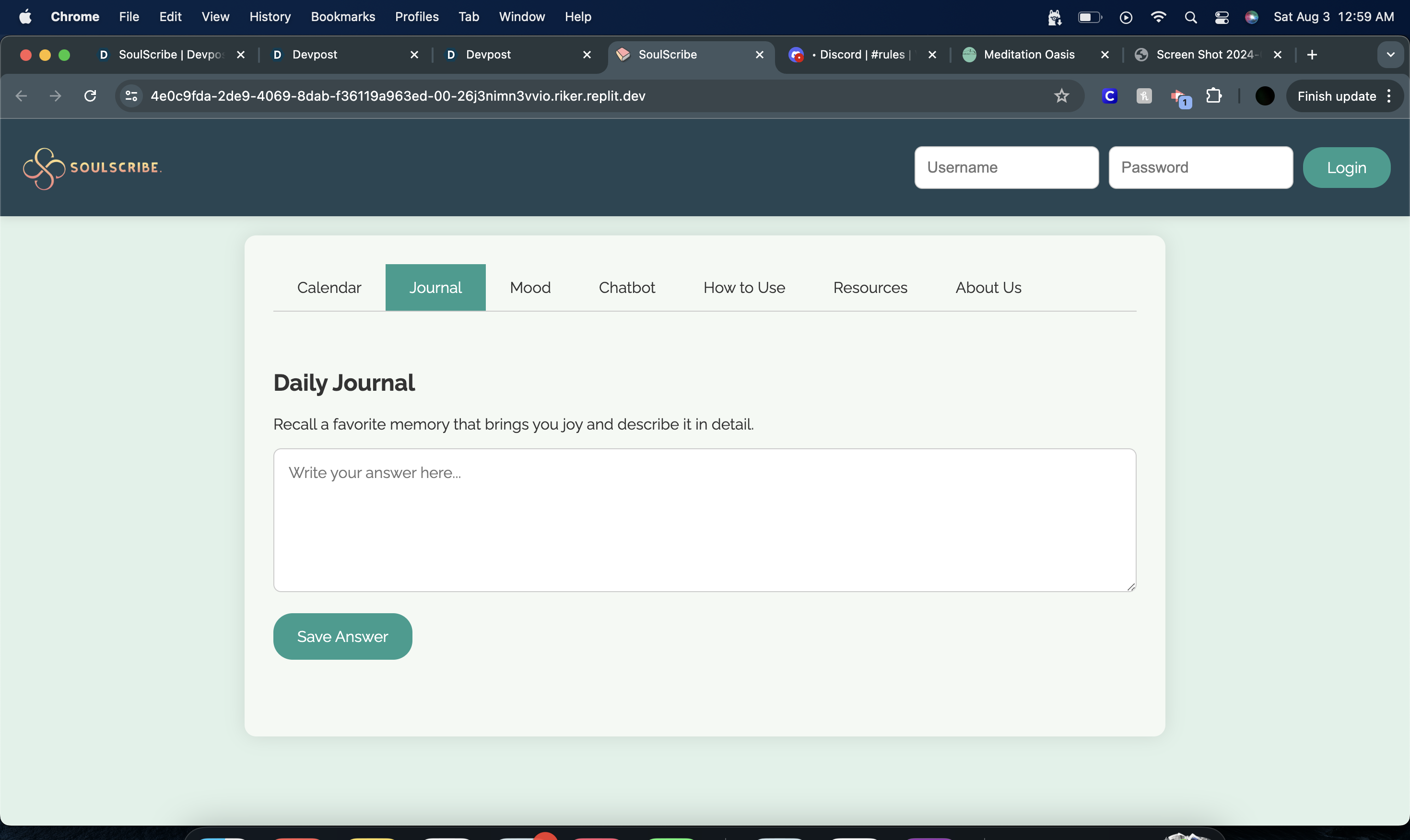Screen dimensions: 1410x840
Task: Click the blue C extension icon
Action: 1109,96
